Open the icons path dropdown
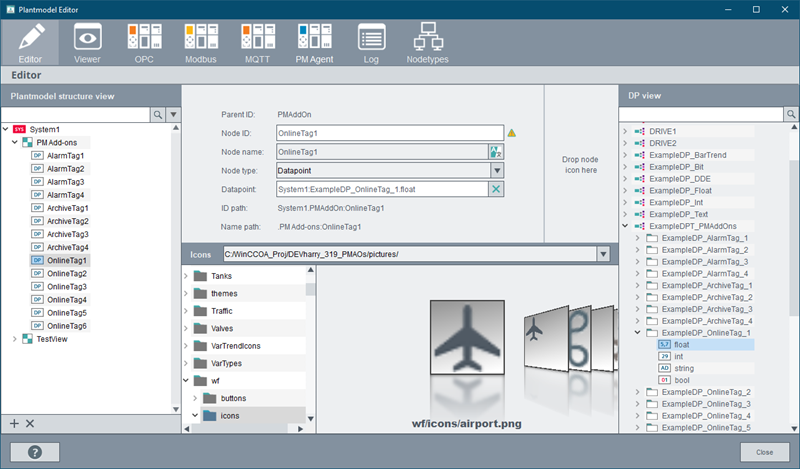 601,255
